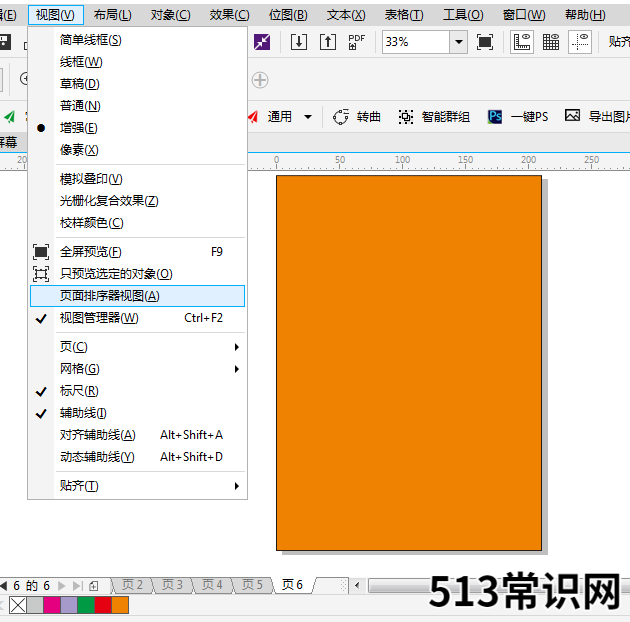Viewport: 630px width, 622px height.
Task: Switch to the 页 5 page tab
Action: 252,585
